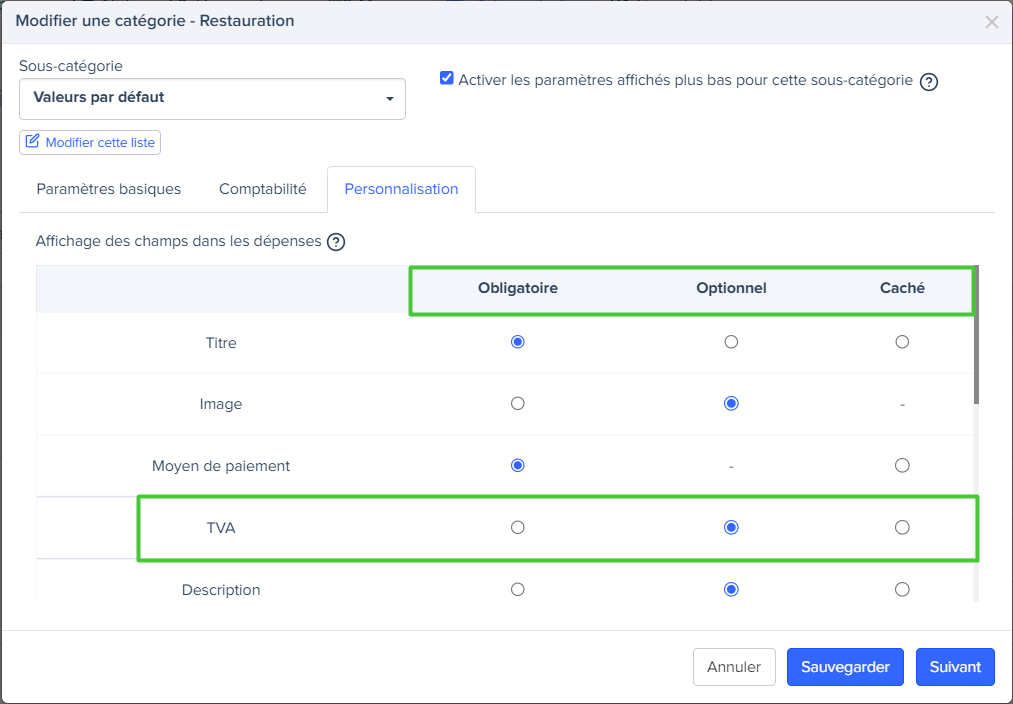
Task: Switch to Paramètres basiques tab
Action: 109,189
